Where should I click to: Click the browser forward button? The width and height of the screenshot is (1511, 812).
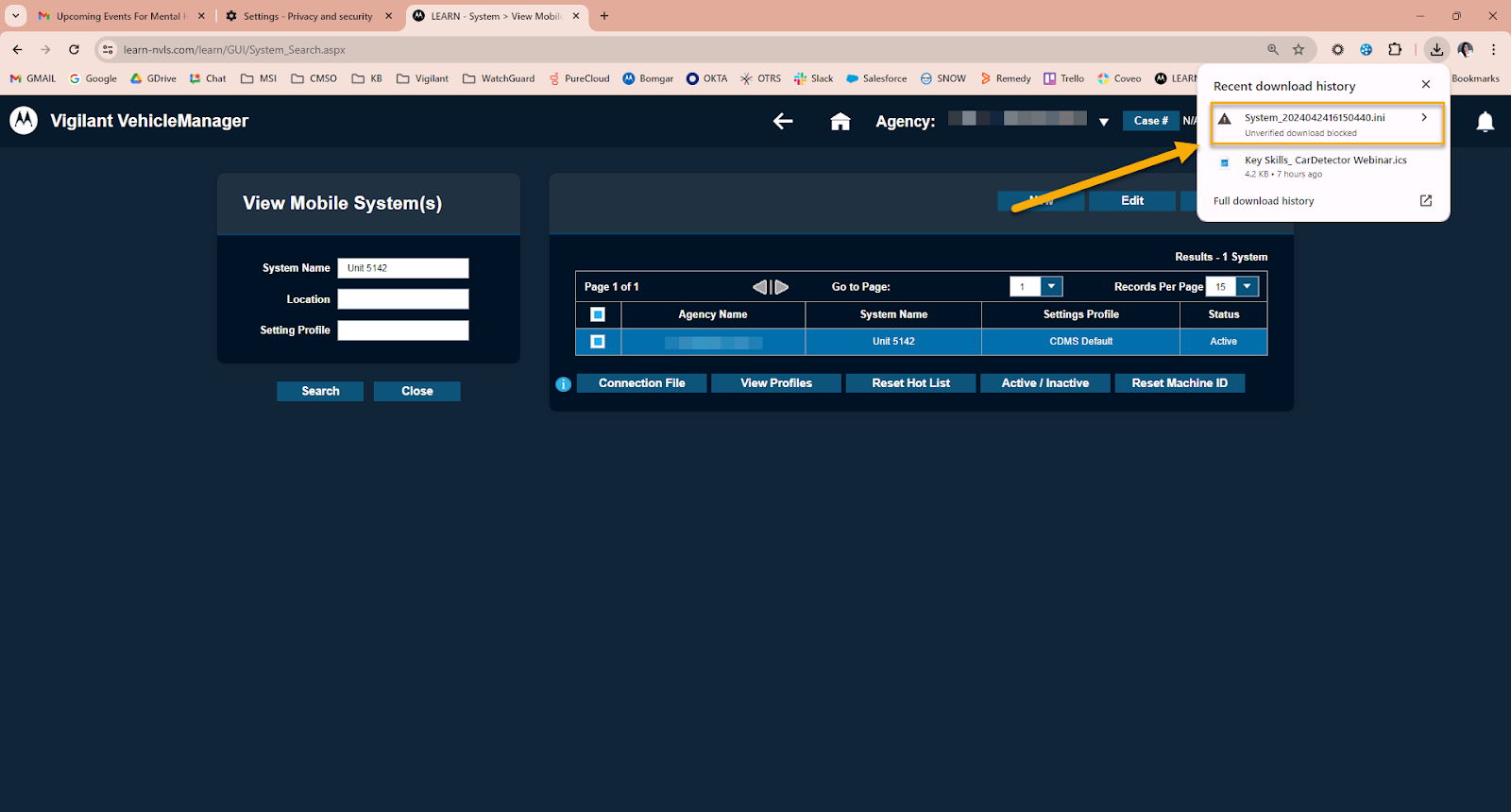45,49
